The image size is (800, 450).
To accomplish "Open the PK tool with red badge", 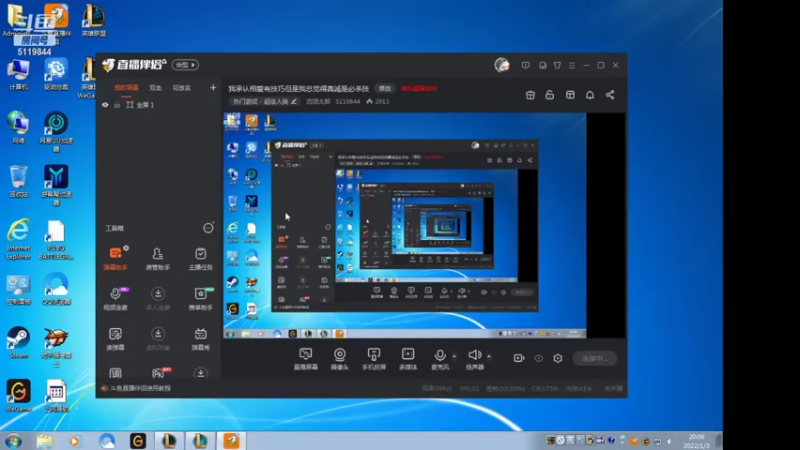I will (x=160, y=372).
